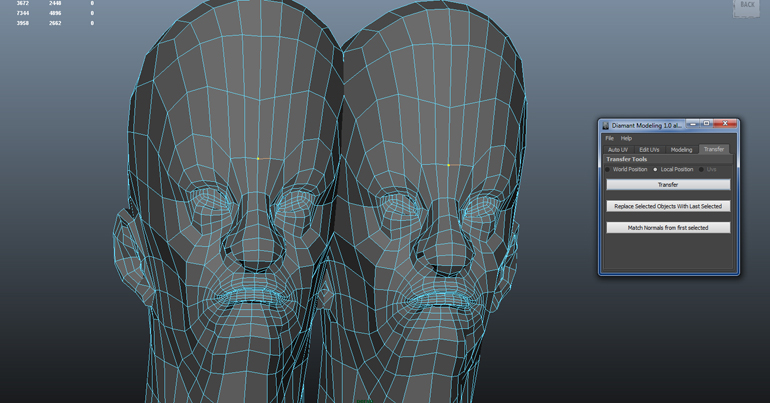Close the Diamant Modeling window
770x403 pixels.
coord(726,124)
